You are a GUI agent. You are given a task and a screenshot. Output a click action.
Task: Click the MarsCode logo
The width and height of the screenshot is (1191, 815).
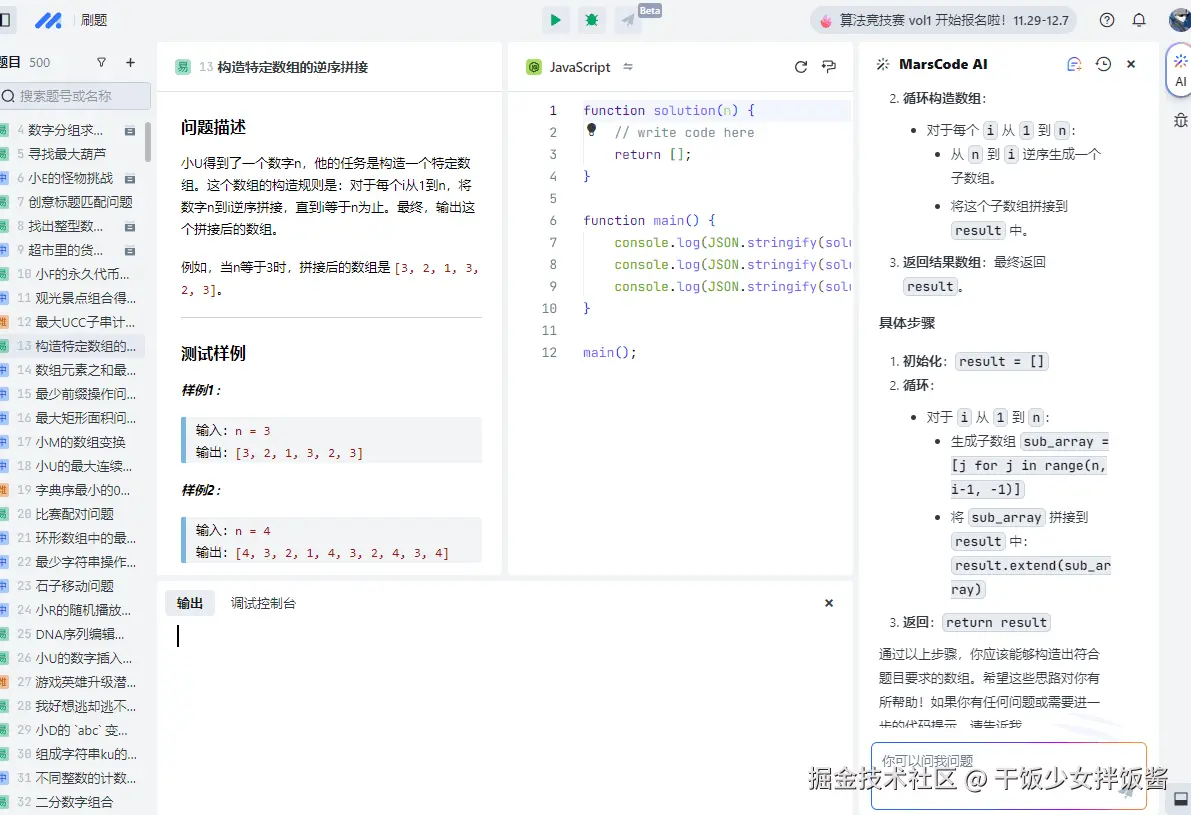[49, 20]
